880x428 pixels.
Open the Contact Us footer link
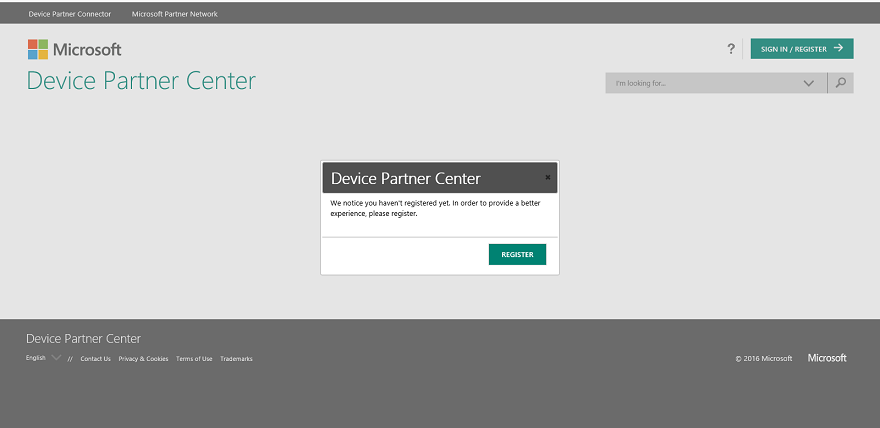[x=95, y=359]
